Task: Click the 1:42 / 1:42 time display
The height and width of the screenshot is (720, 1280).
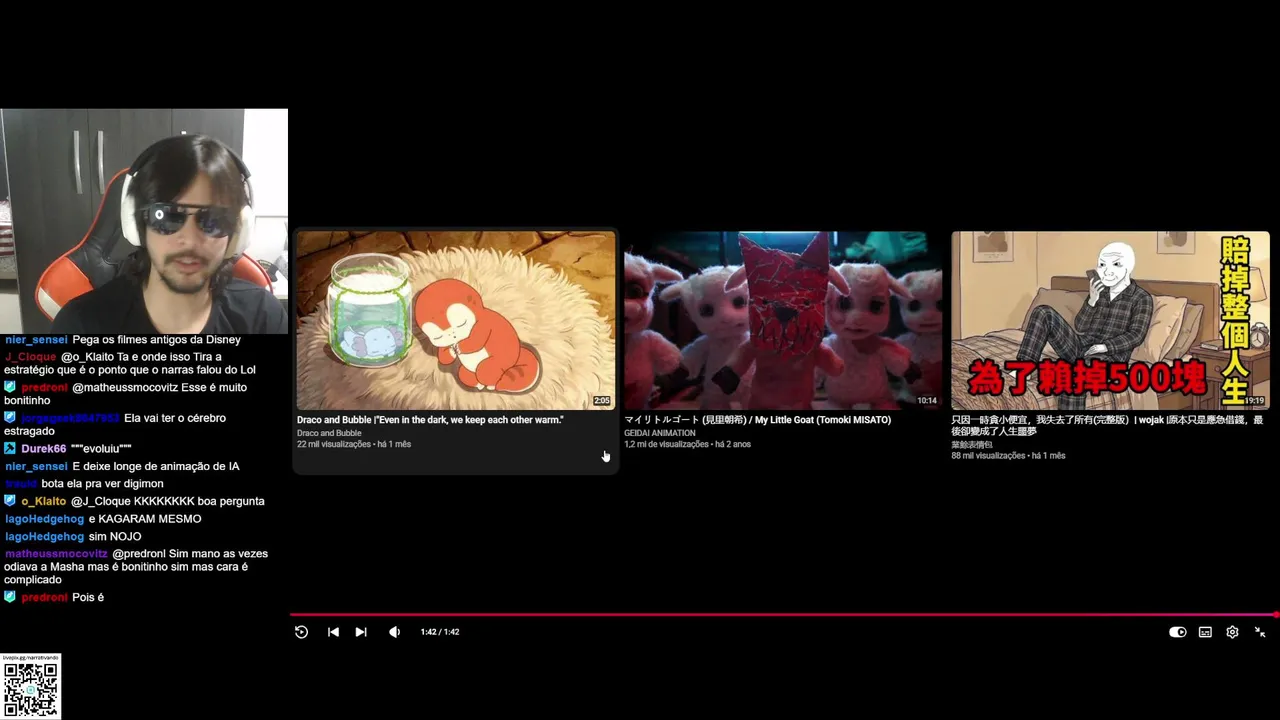Action: coord(440,632)
